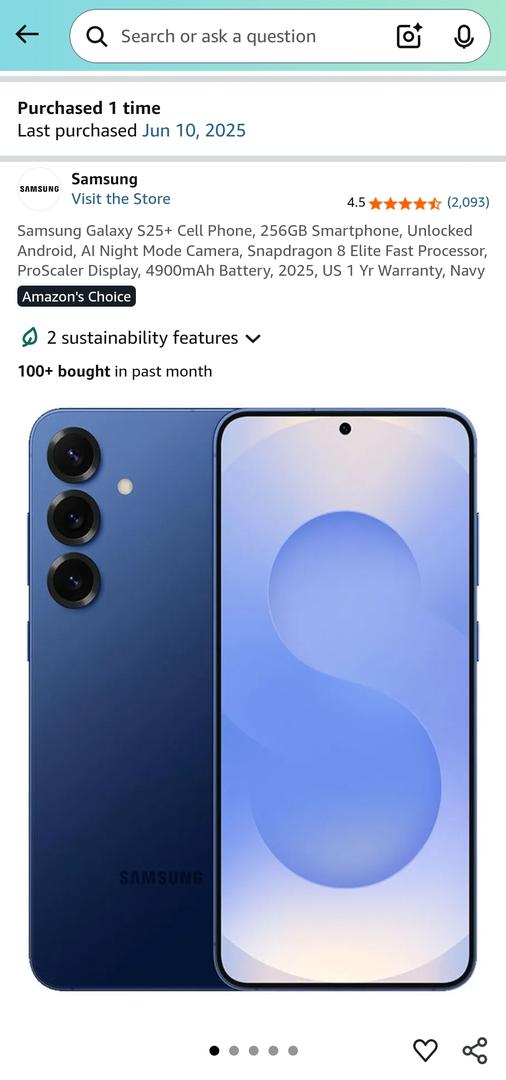Screen dimensions: 506x1080
Task: Open the Galaxy S25+ product image
Action: [x=253, y=699]
